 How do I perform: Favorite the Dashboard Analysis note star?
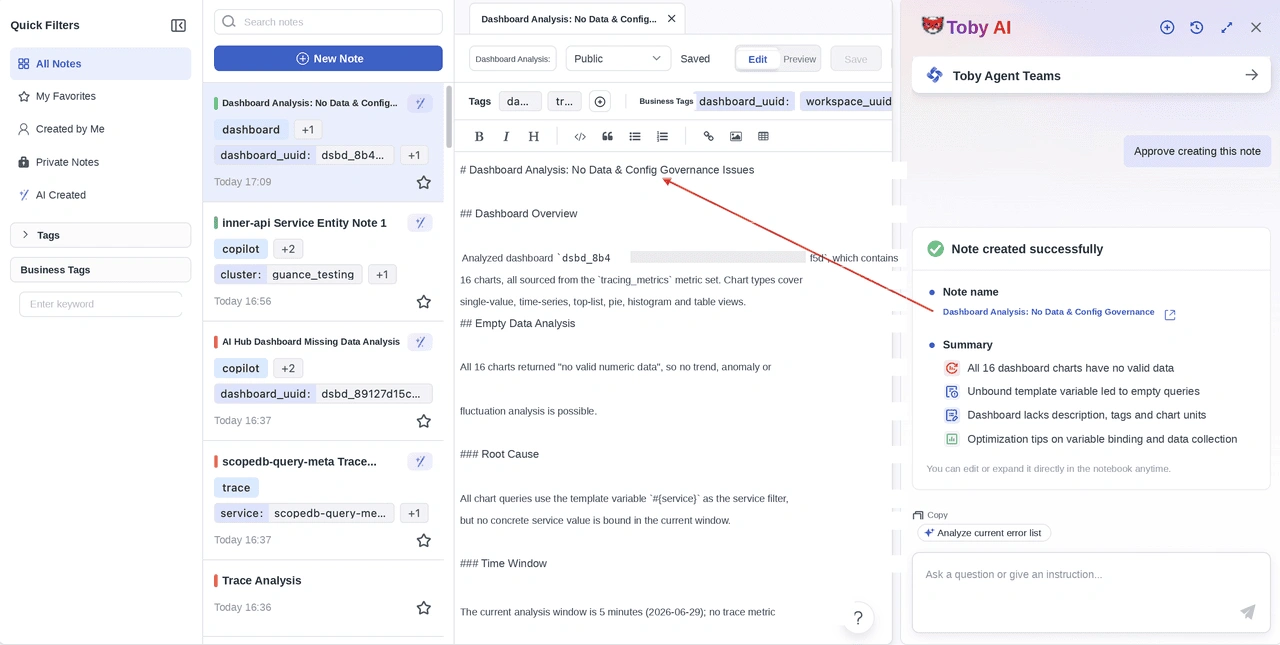coord(424,182)
